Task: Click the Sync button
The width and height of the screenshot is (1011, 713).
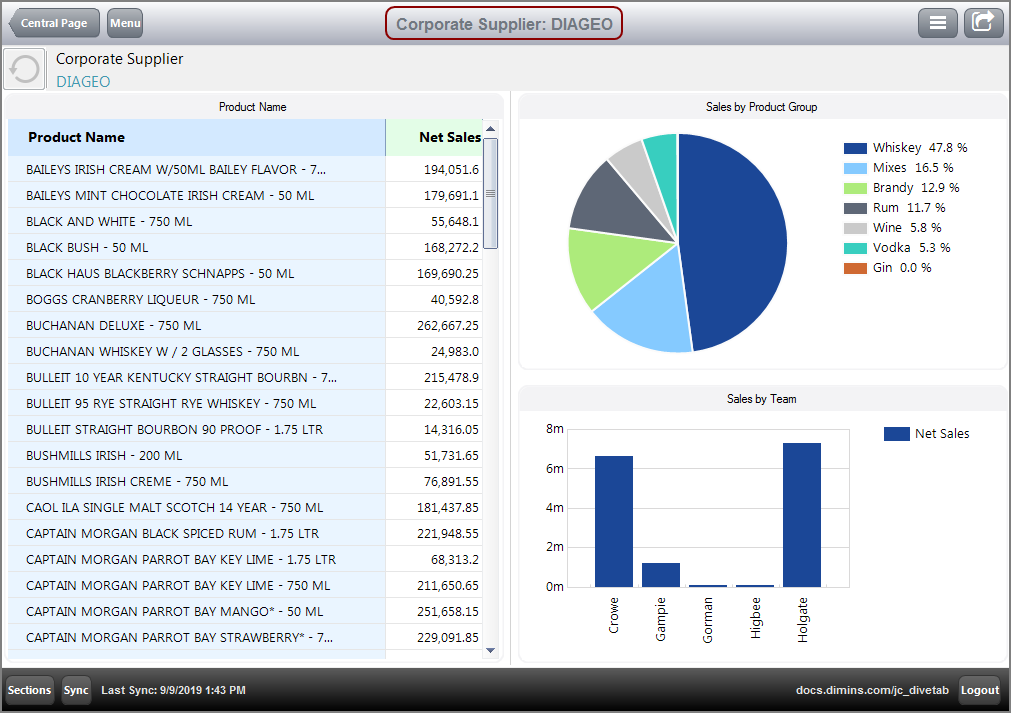Action: [76, 690]
